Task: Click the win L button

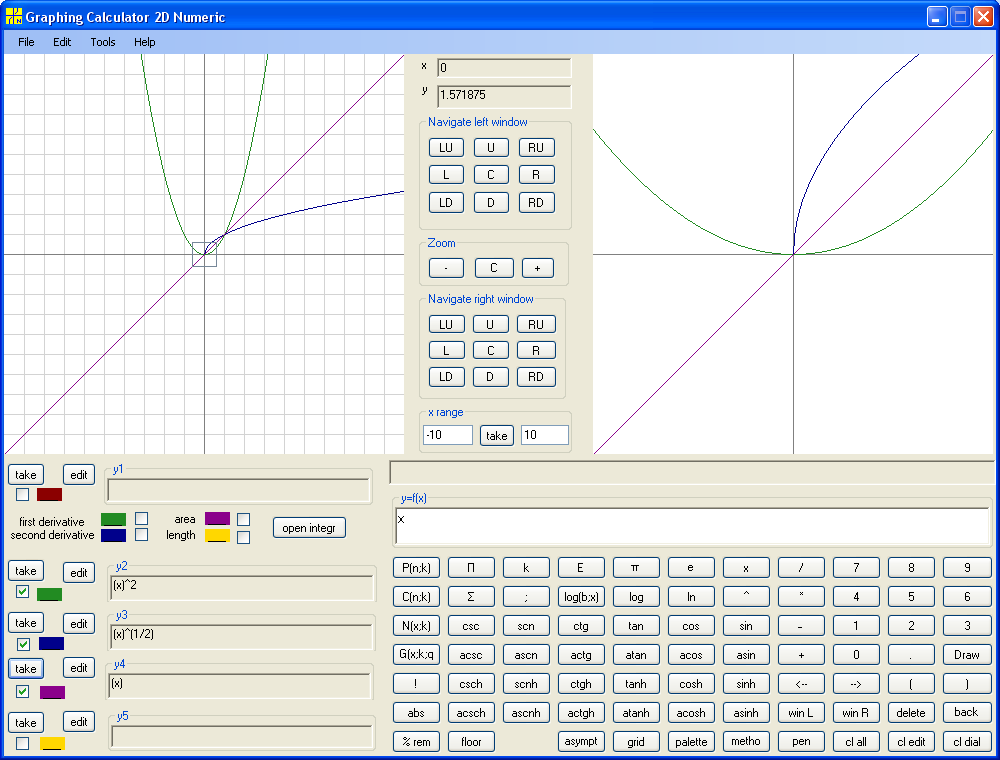Action: tap(801, 713)
